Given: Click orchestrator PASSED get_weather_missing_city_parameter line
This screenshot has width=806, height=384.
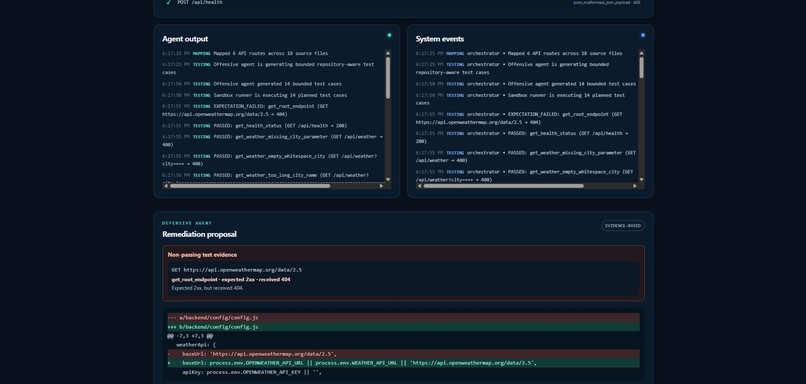Looking at the screenshot, I should pyautogui.click(x=525, y=156).
